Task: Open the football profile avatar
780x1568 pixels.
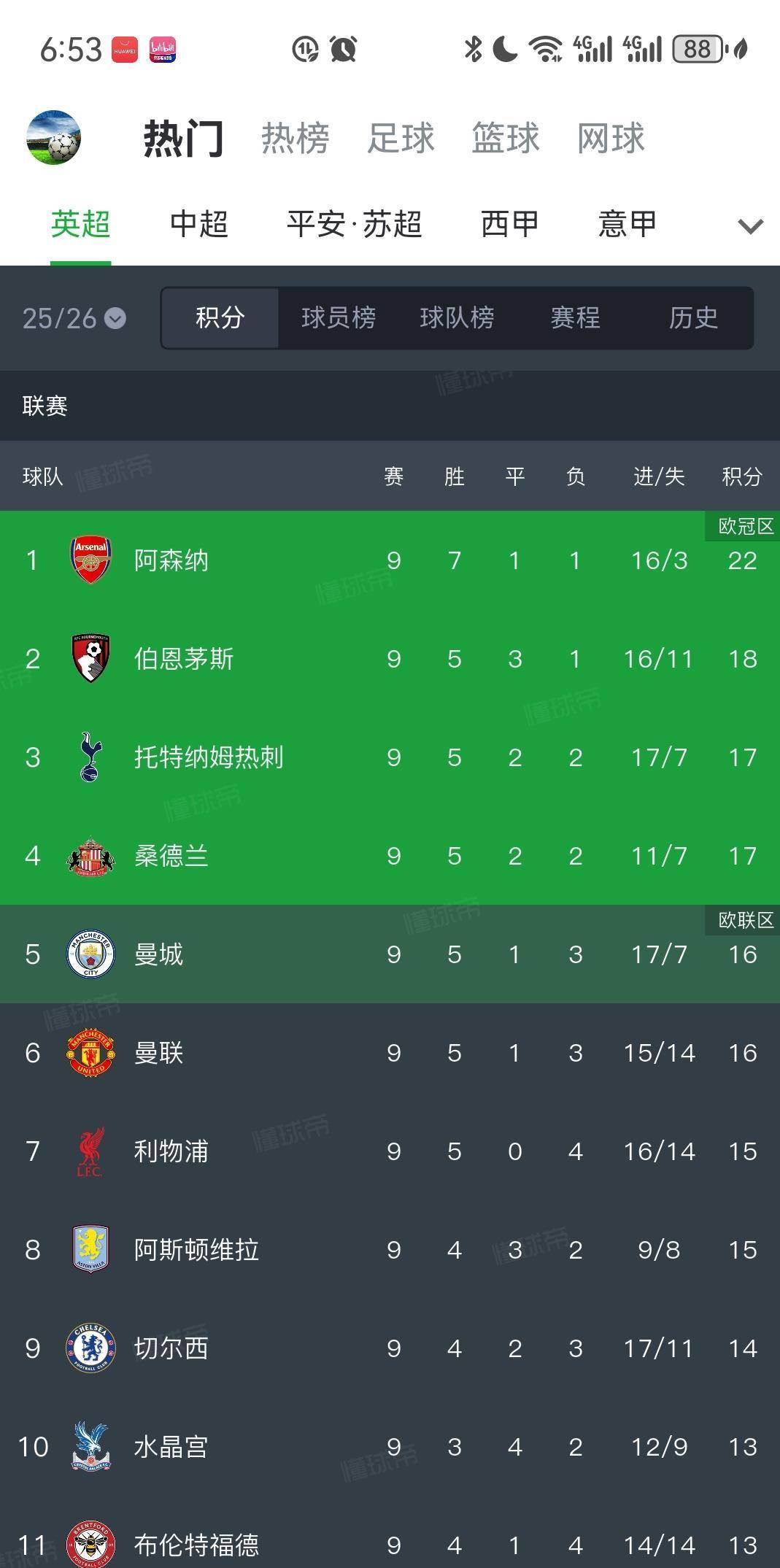Action: click(53, 138)
